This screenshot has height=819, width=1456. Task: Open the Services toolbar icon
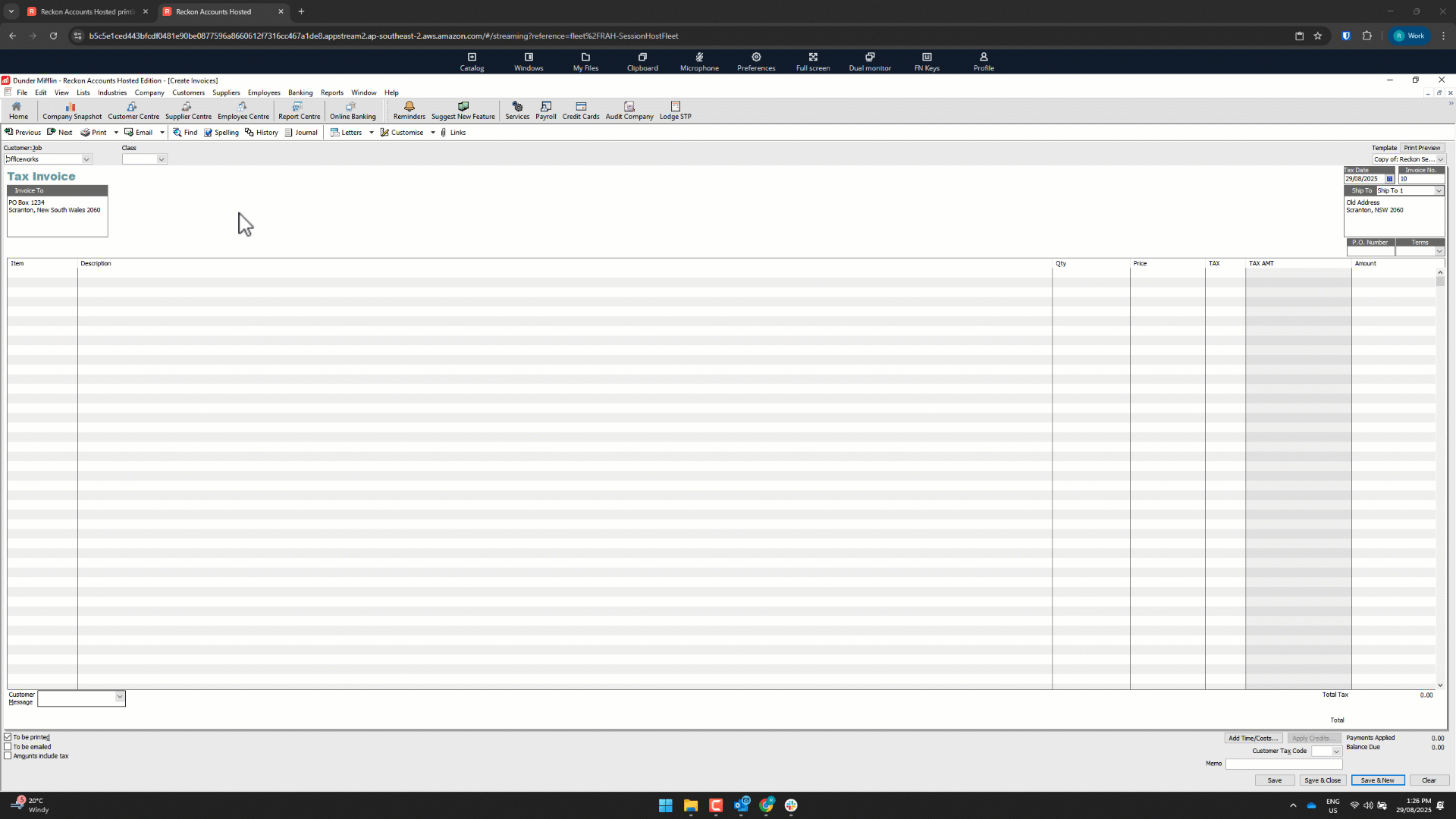(517, 111)
